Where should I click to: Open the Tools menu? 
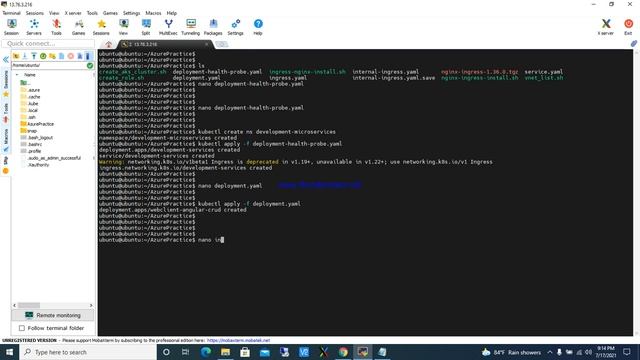click(92, 13)
